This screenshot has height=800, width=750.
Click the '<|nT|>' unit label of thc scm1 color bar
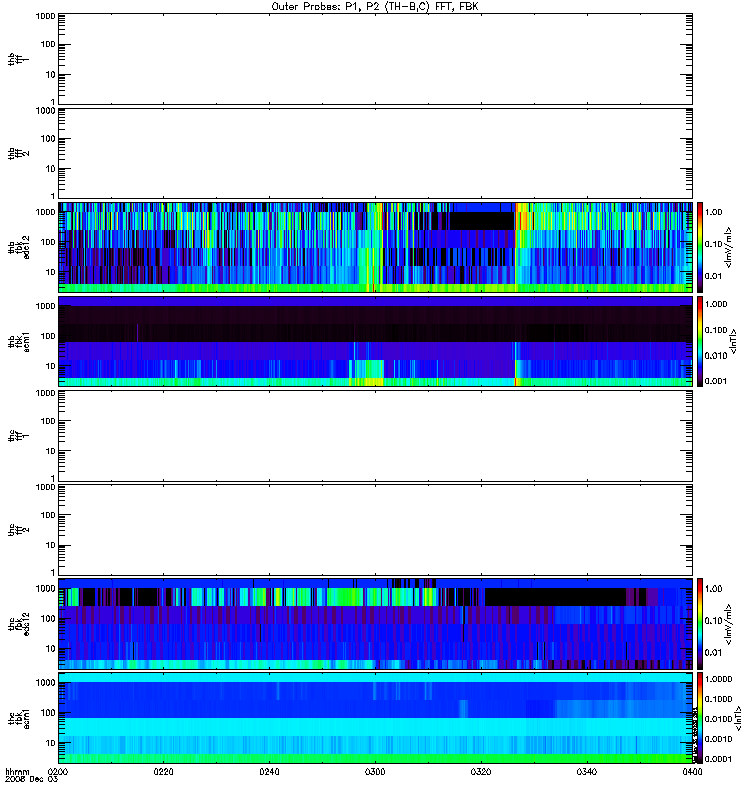738,718
